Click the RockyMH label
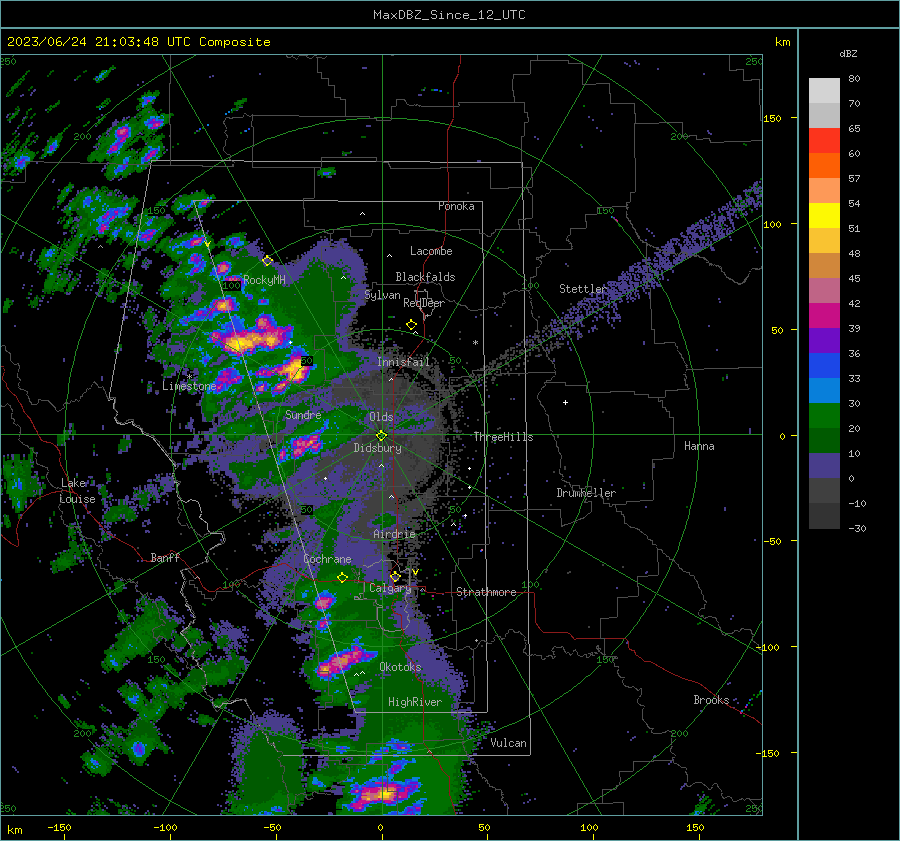 tap(265, 280)
